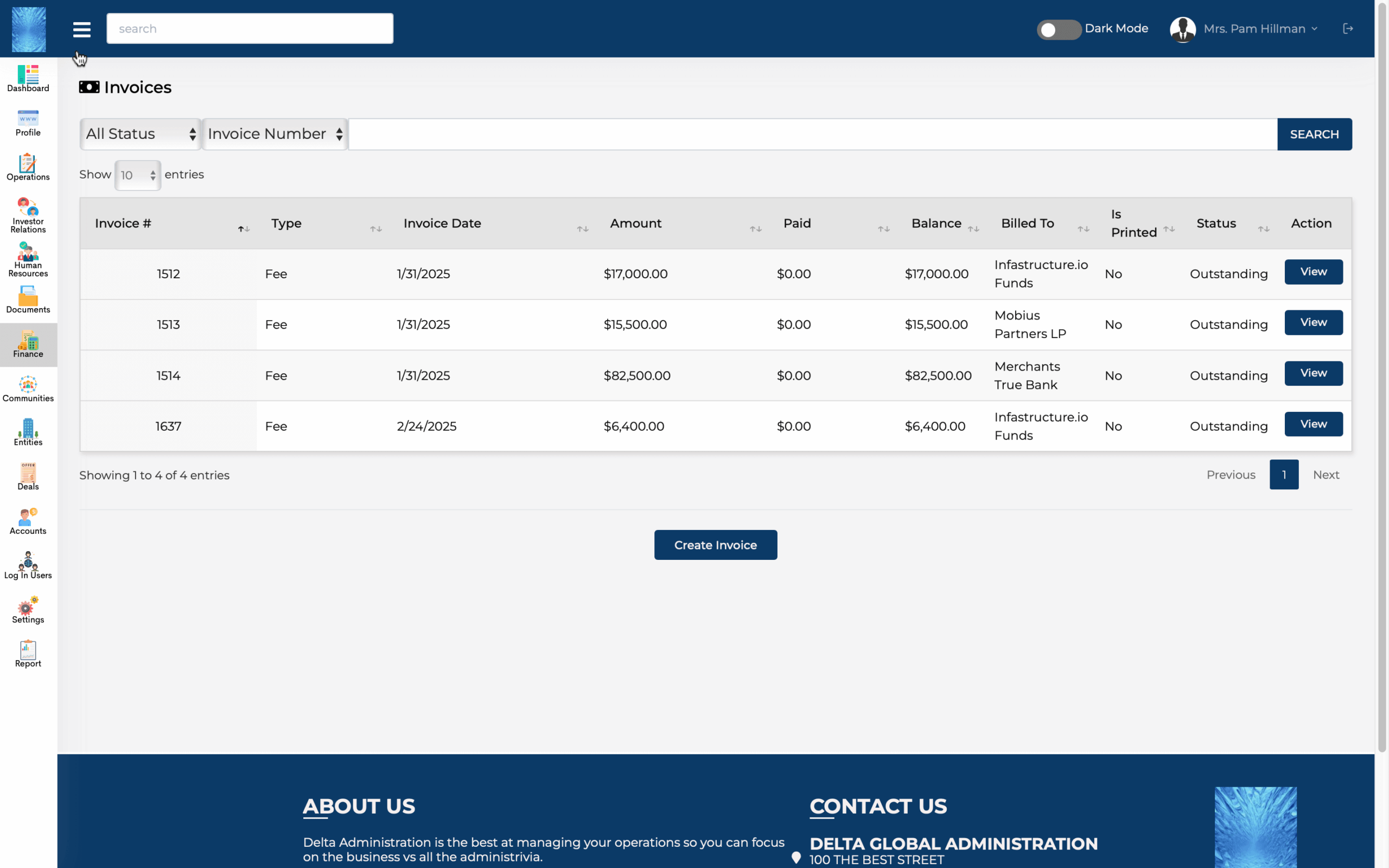1389x868 pixels.
Task: Click the invoice search text field
Action: (812, 135)
